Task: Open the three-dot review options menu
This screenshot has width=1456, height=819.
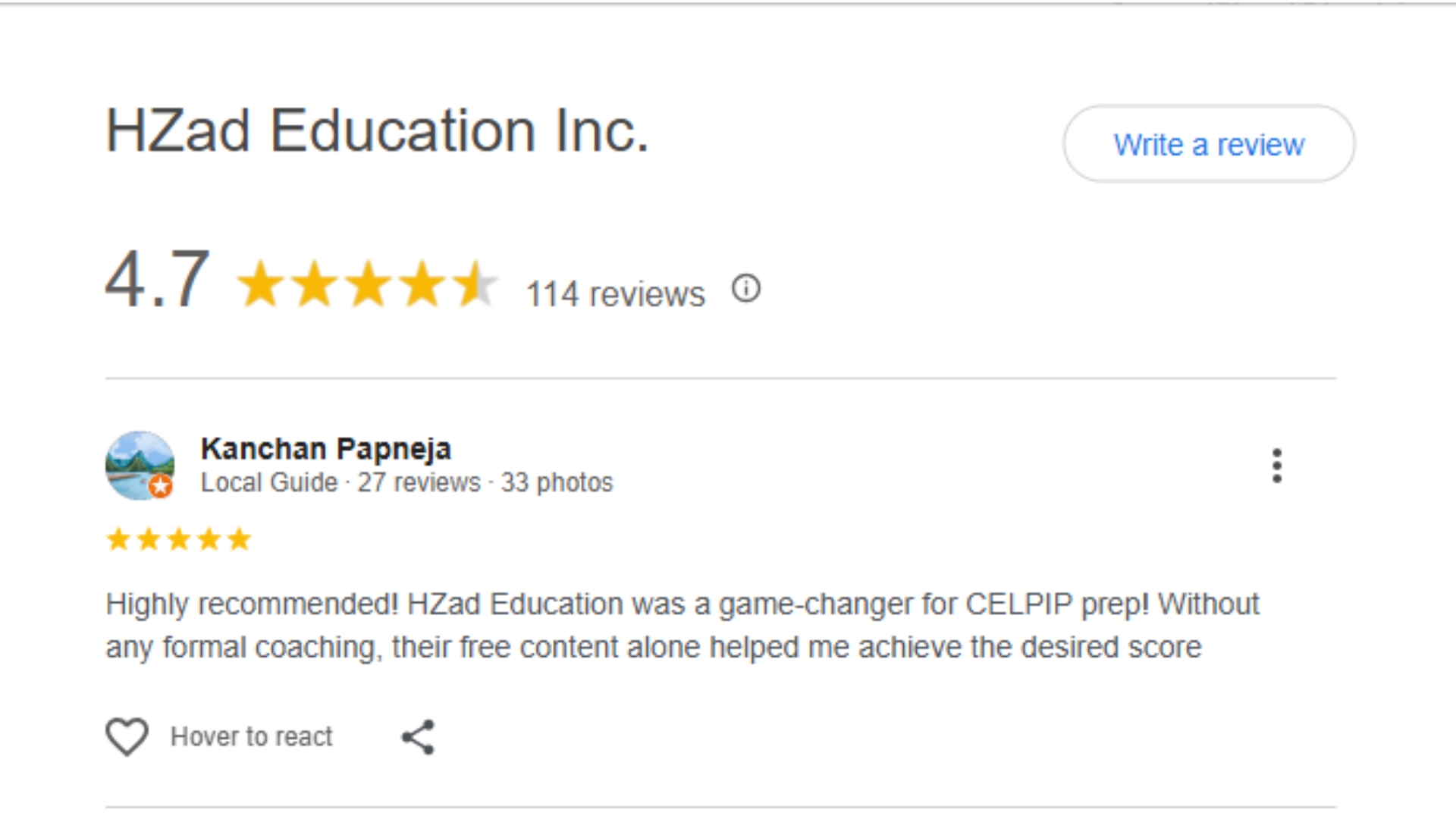Action: pos(1277,466)
